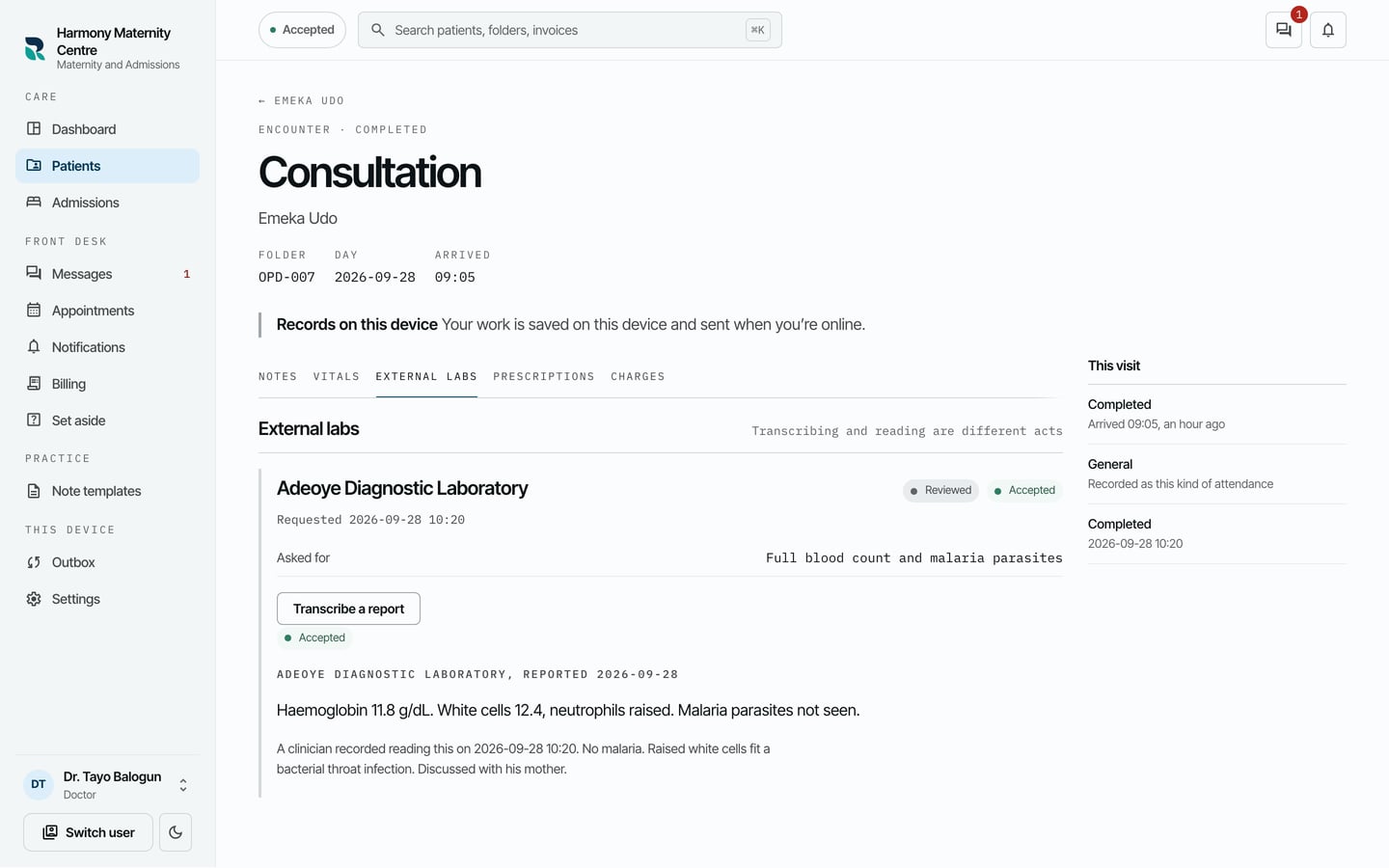Open the Charges tab
This screenshot has height=868, width=1389.
coord(638,376)
